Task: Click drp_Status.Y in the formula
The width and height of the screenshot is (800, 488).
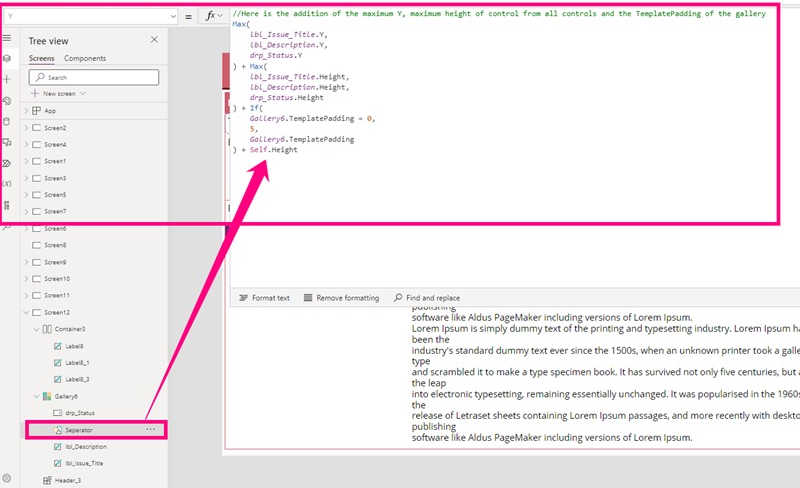Action: (276, 55)
